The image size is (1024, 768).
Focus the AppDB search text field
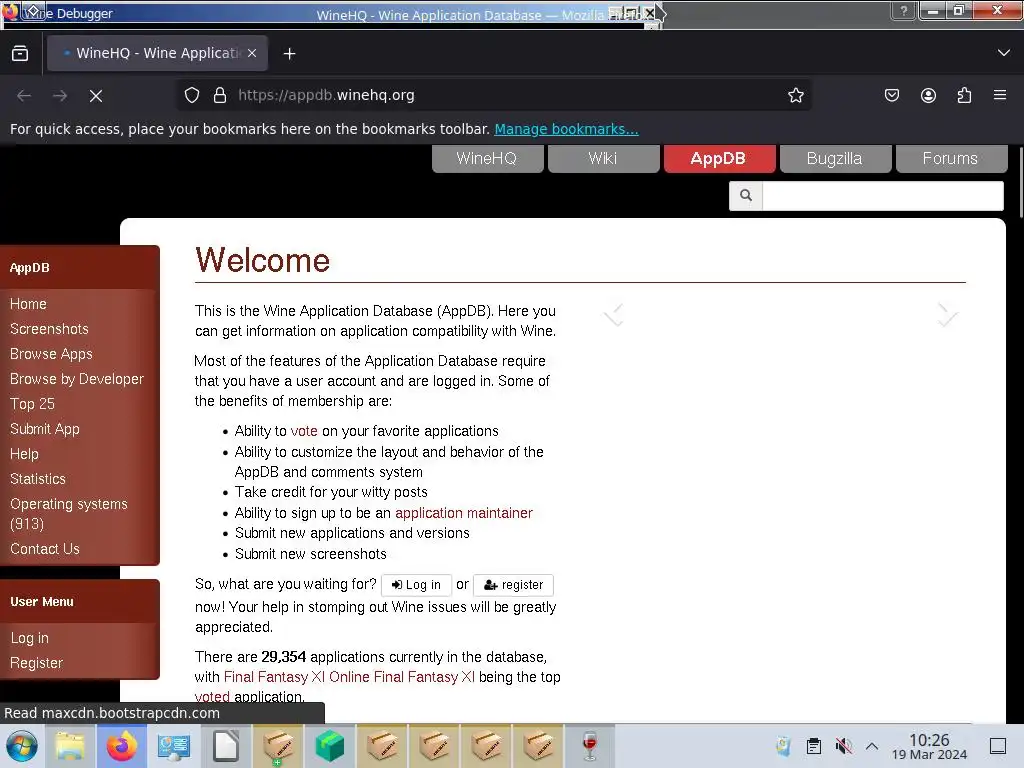coord(882,195)
